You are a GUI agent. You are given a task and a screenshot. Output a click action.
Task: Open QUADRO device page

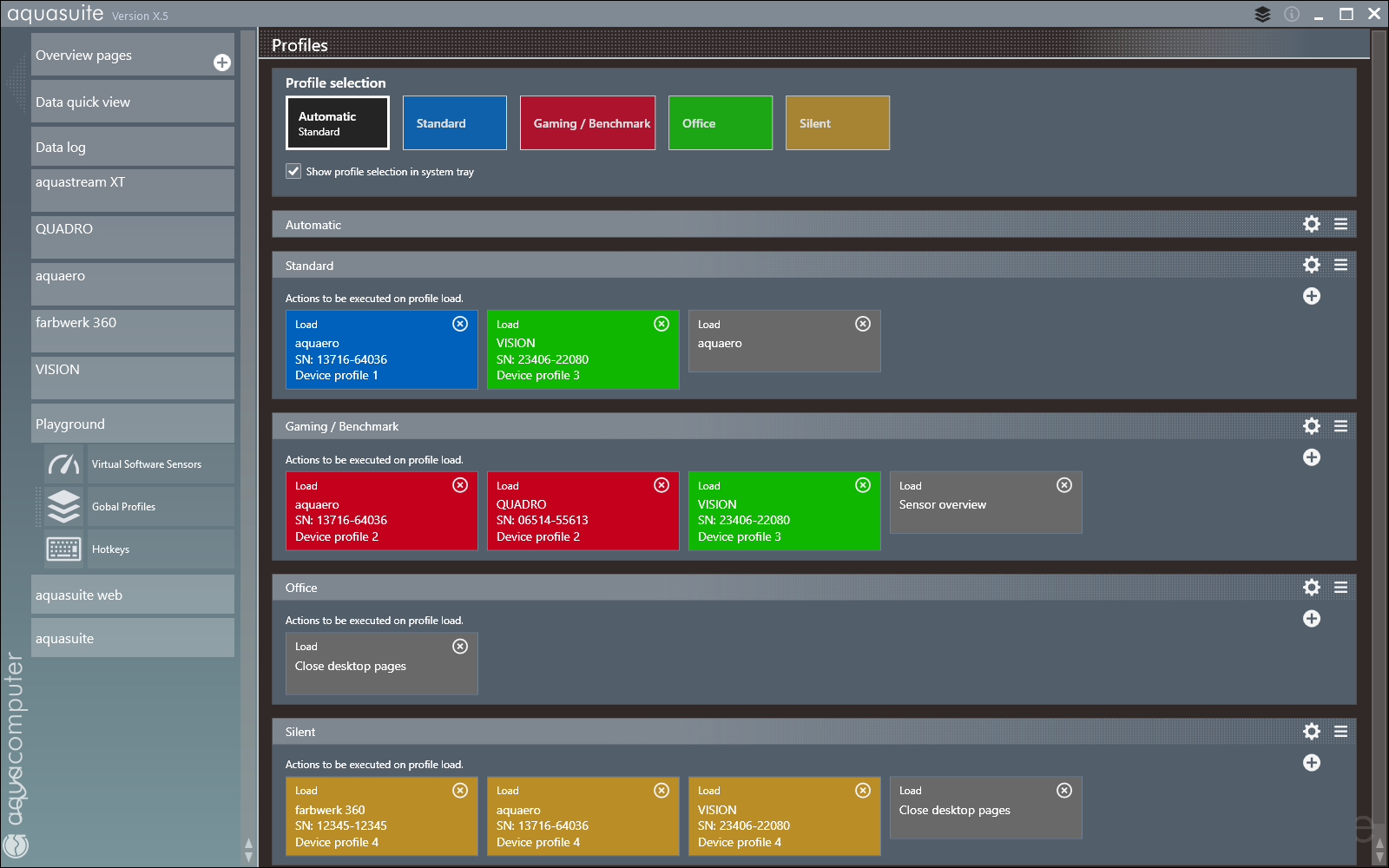click(133, 237)
